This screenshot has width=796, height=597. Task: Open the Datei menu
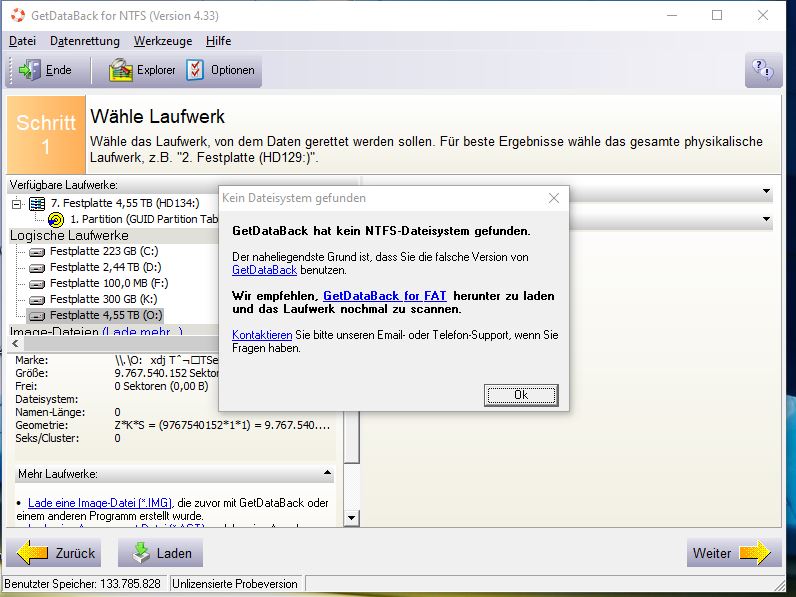coord(22,41)
